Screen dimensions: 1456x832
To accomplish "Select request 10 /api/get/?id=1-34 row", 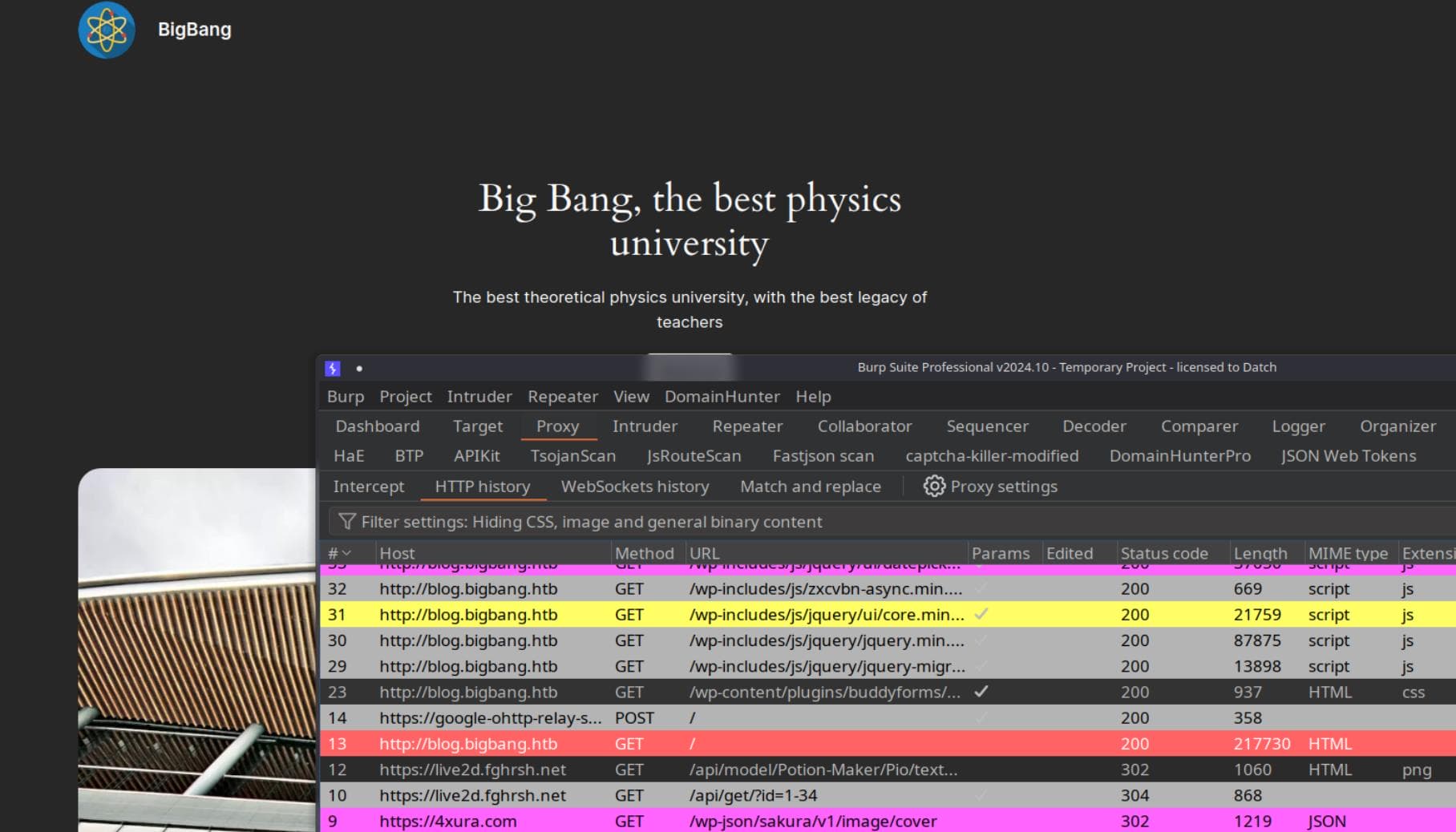I will point(888,795).
